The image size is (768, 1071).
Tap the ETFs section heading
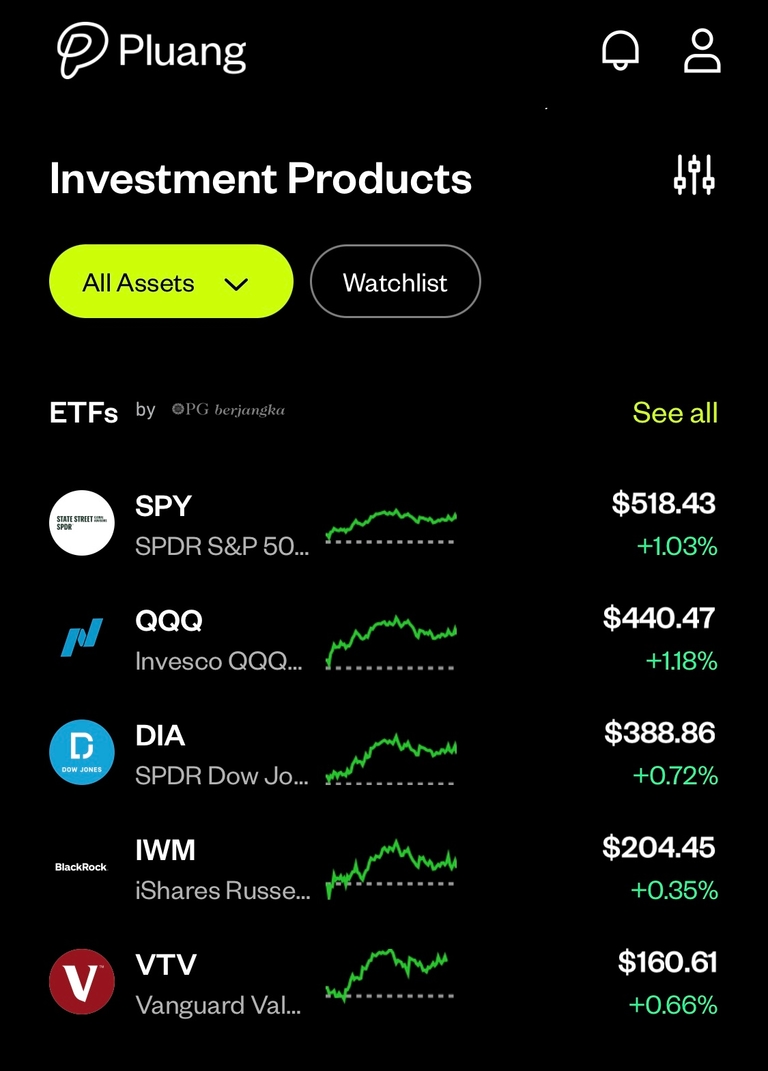click(83, 413)
